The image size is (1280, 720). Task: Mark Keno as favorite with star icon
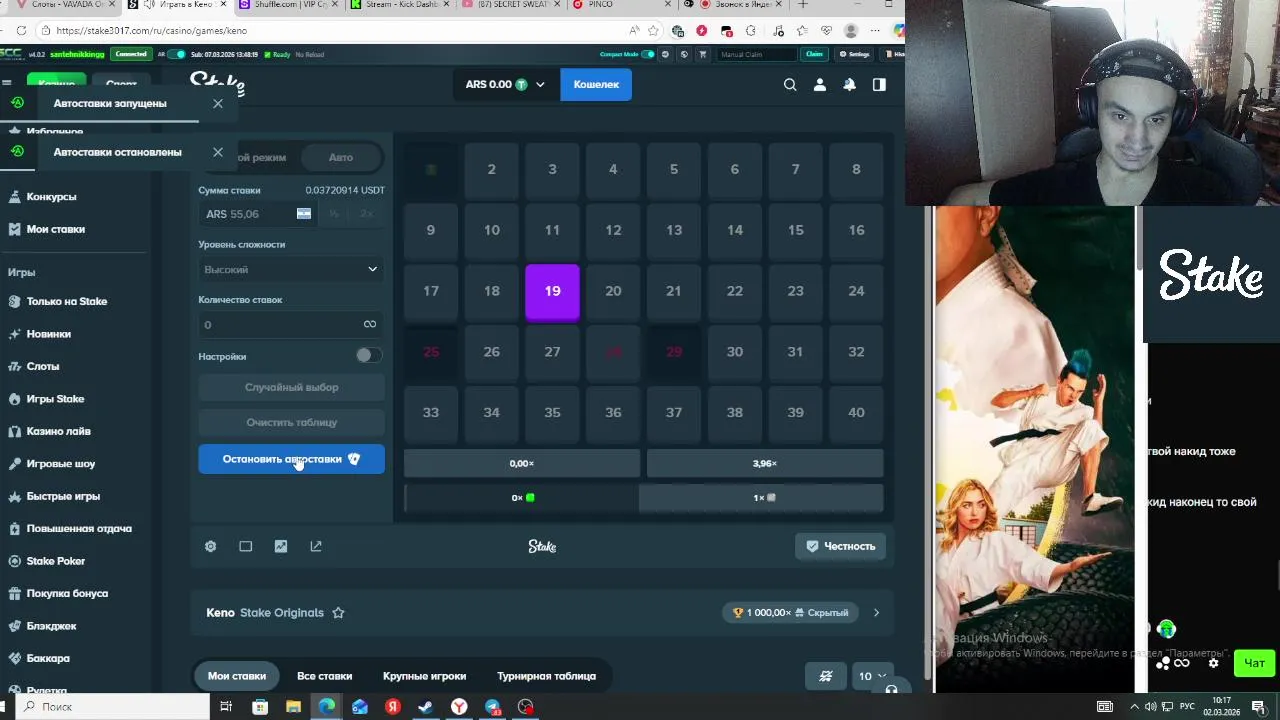338,613
